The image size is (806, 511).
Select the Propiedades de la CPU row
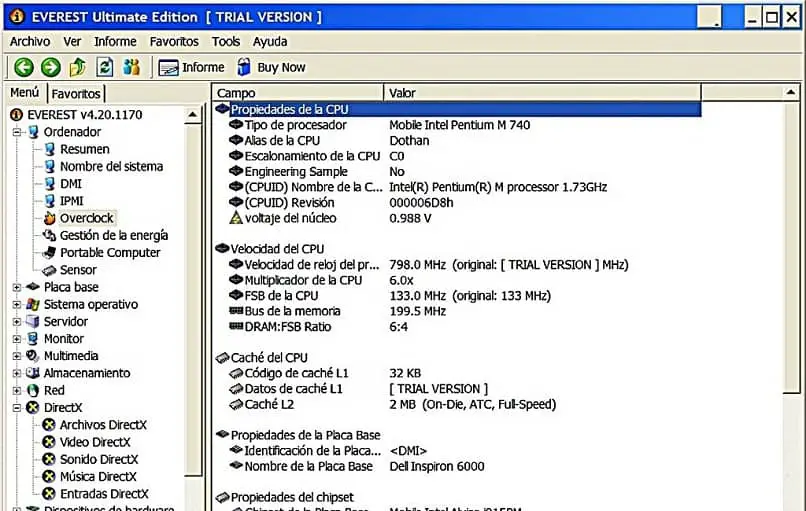coord(457,110)
